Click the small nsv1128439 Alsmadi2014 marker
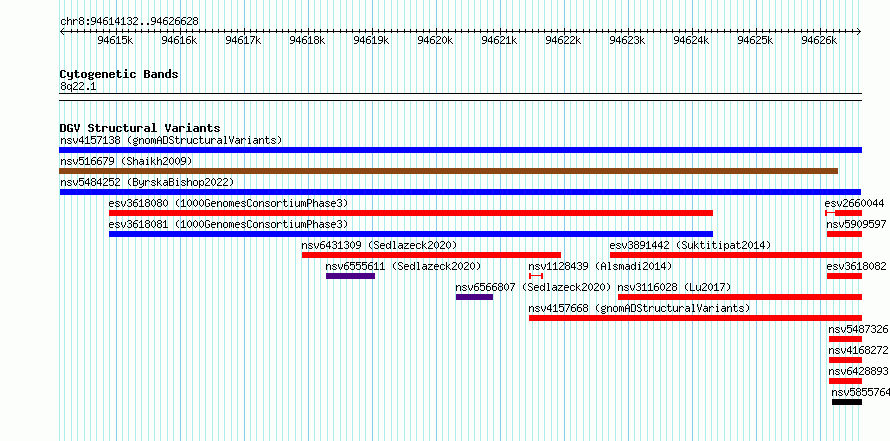Image resolution: width=890 pixels, height=441 pixels. (x=536, y=276)
